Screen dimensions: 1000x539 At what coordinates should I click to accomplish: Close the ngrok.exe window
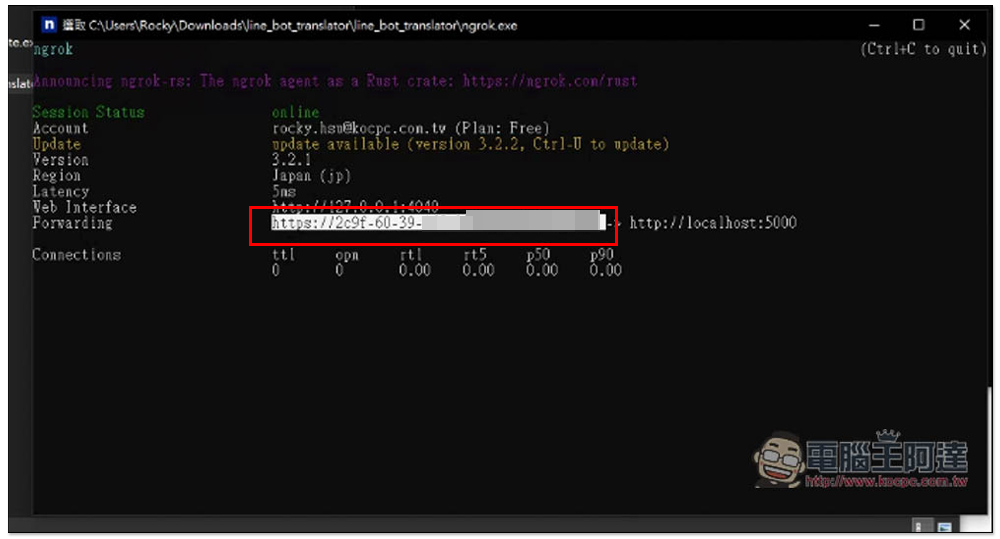coord(964,25)
